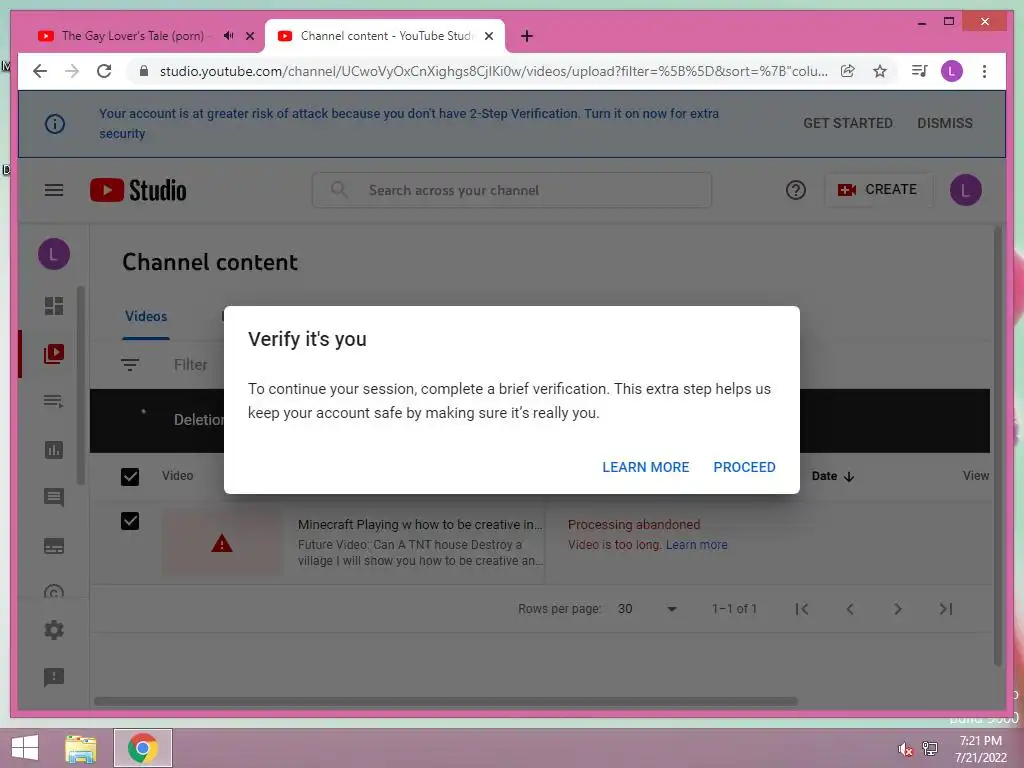Go to the next page of results
Image resolution: width=1024 pixels, height=768 pixels.
coord(897,609)
